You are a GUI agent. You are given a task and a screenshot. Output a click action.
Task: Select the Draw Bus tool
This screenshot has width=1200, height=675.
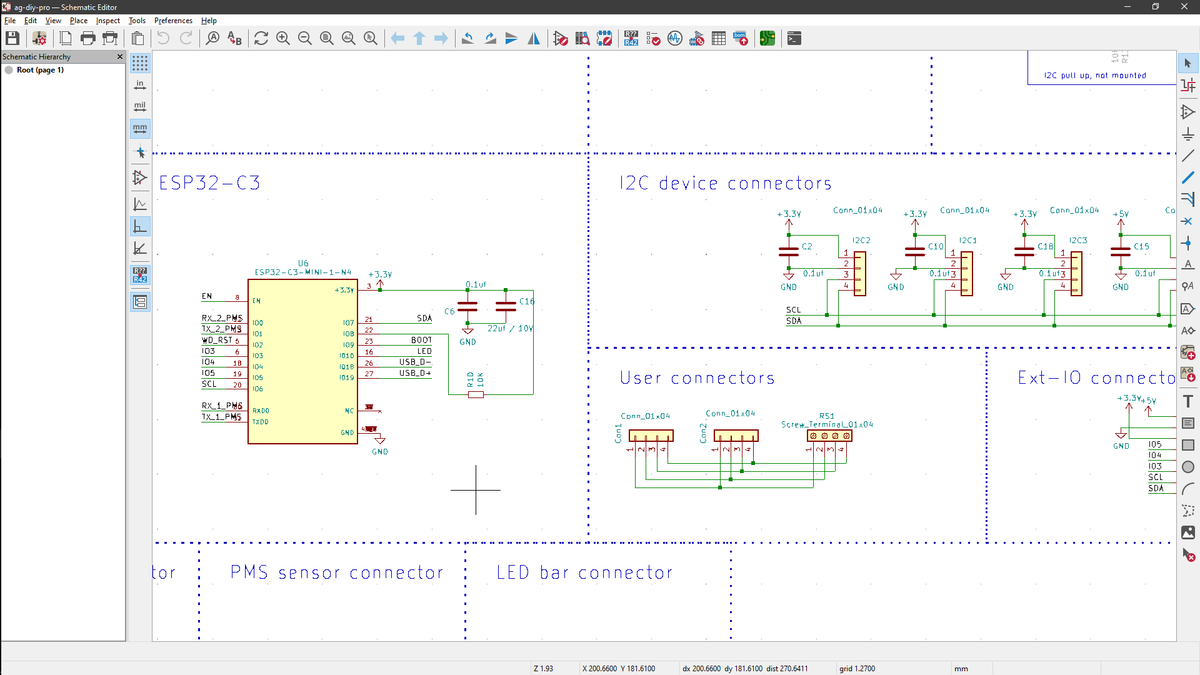click(x=1188, y=177)
